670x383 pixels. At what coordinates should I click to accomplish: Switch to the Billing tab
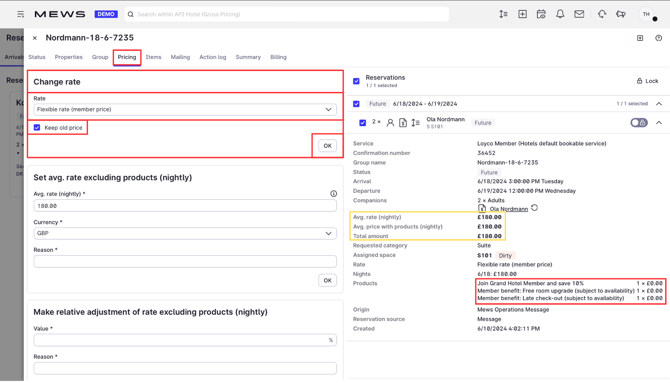(x=278, y=57)
